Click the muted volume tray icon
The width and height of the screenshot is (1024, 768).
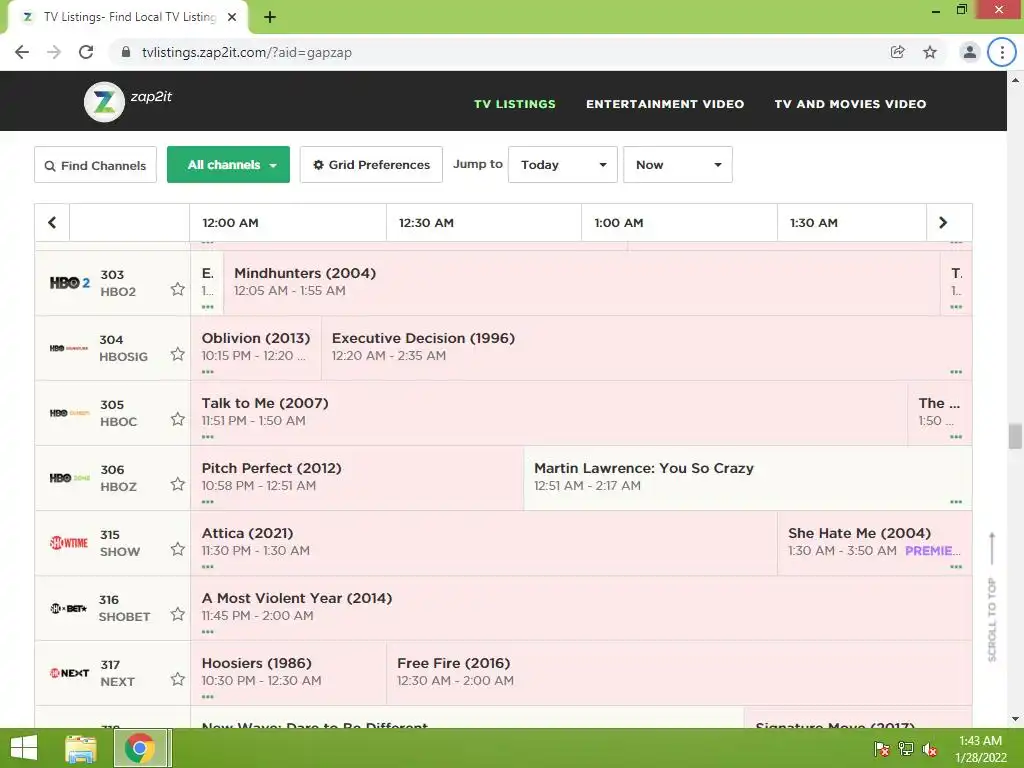pyautogui.click(x=930, y=749)
